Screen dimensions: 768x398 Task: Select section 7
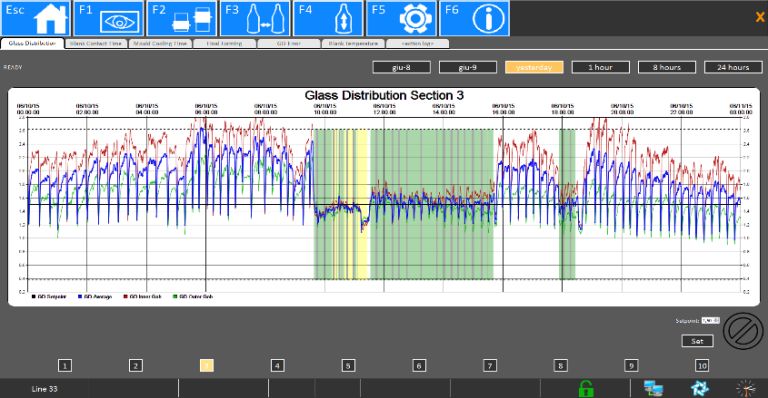click(x=490, y=365)
